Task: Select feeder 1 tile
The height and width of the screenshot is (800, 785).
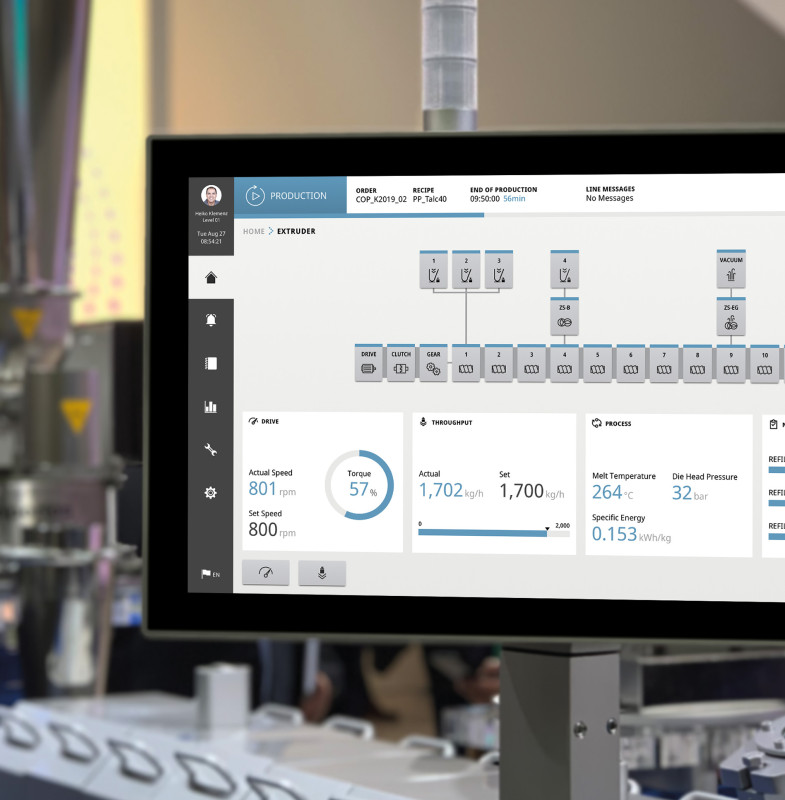Action: [434, 270]
